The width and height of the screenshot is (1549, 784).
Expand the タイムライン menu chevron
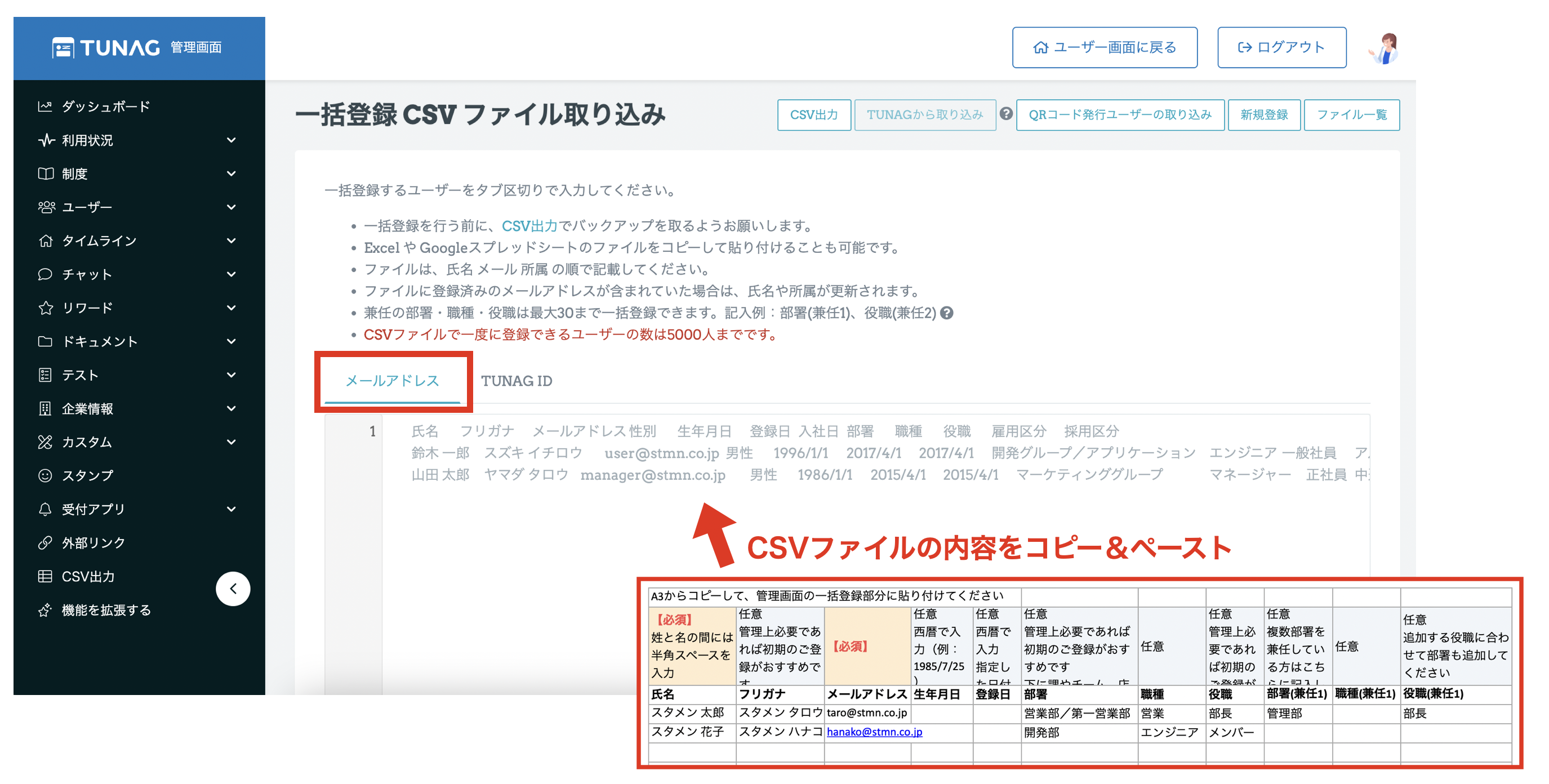pyautogui.click(x=231, y=240)
